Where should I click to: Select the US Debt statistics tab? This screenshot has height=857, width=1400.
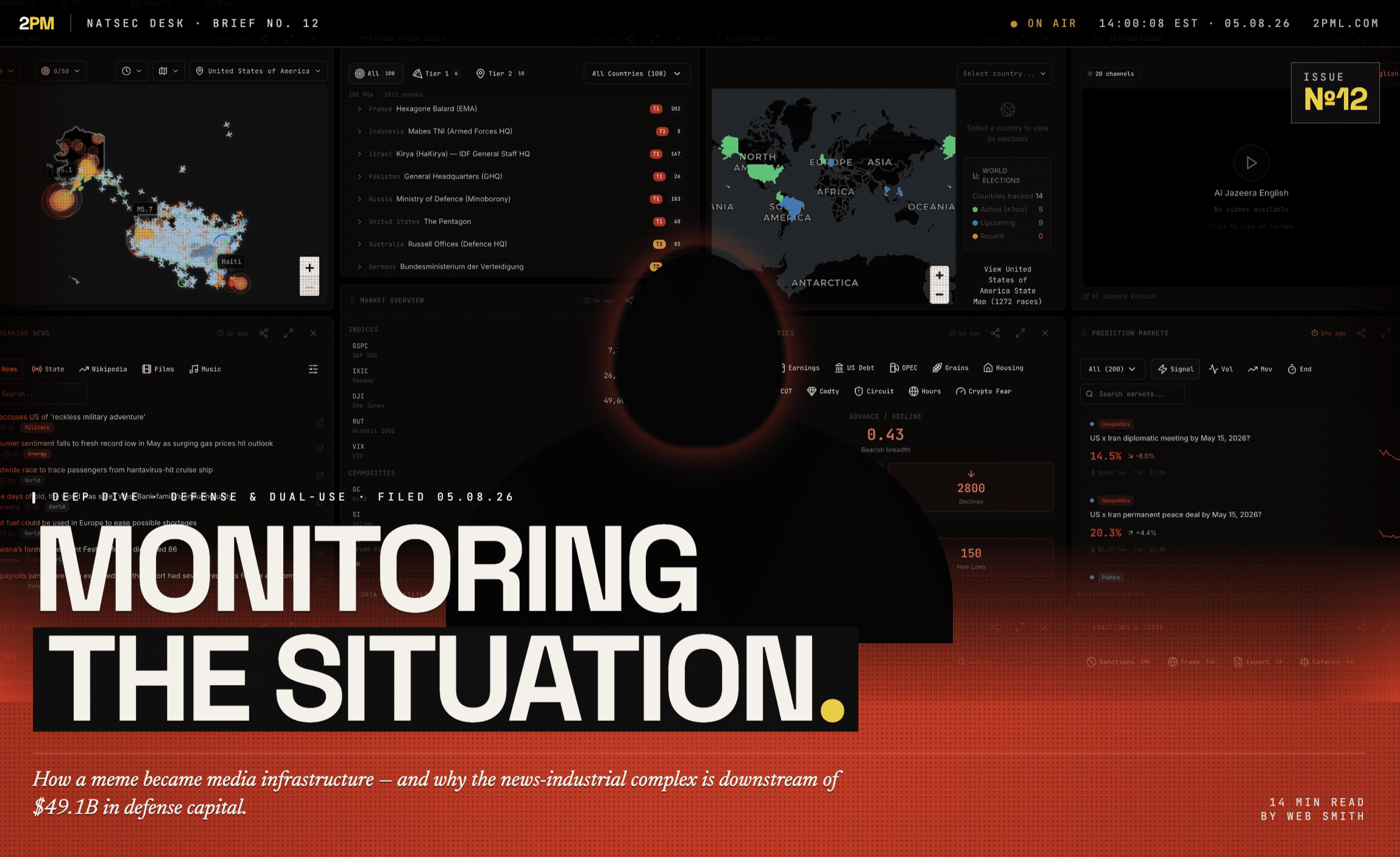(854, 368)
